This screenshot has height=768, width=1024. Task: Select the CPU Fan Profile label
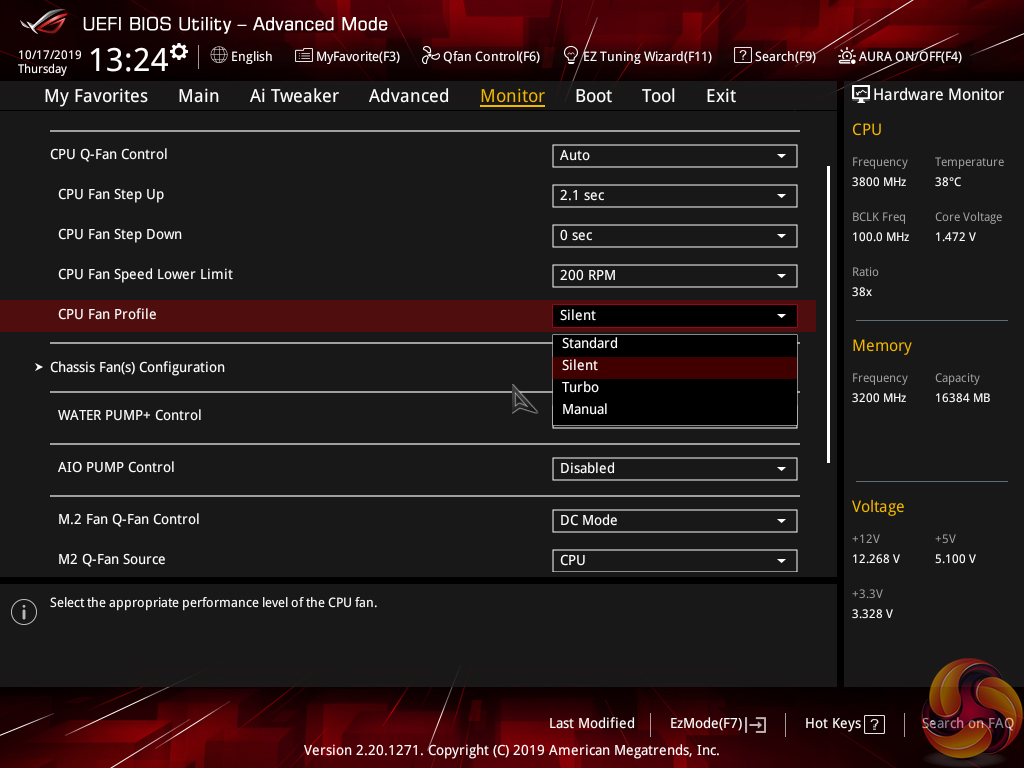(x=107, y=314)
